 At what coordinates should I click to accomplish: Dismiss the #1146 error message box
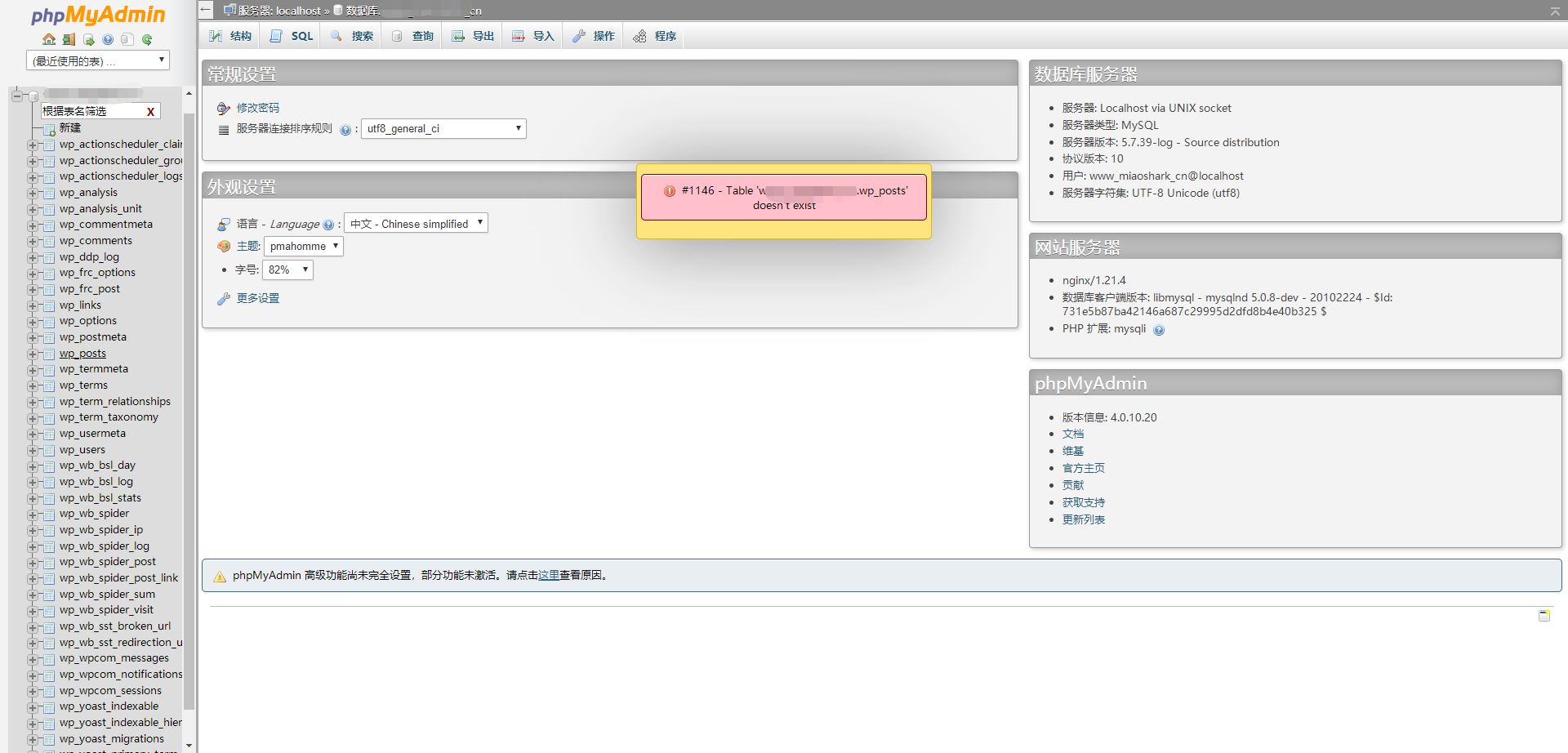(784, 197)
